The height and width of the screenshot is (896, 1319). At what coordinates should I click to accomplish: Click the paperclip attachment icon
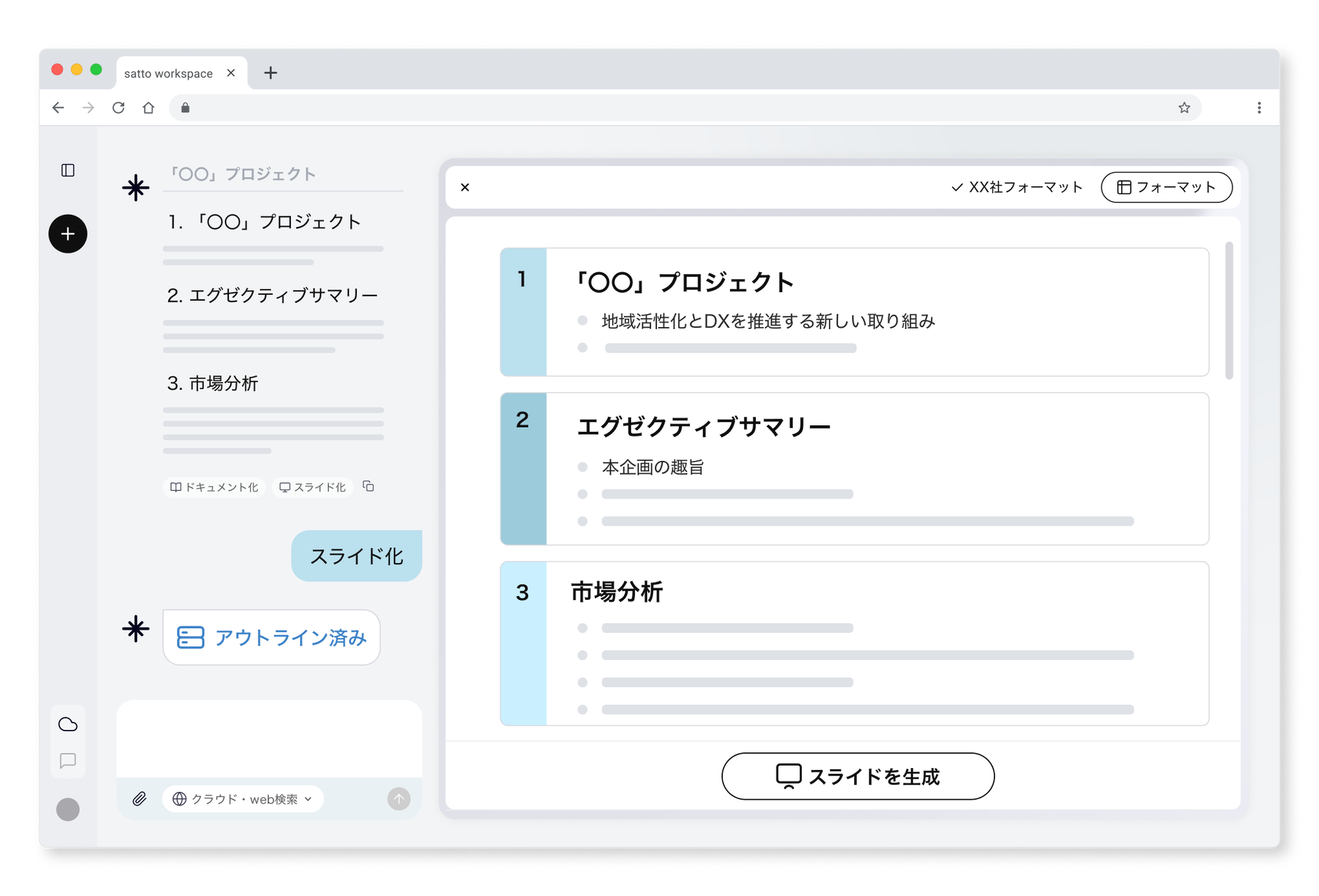coord(140,799)
